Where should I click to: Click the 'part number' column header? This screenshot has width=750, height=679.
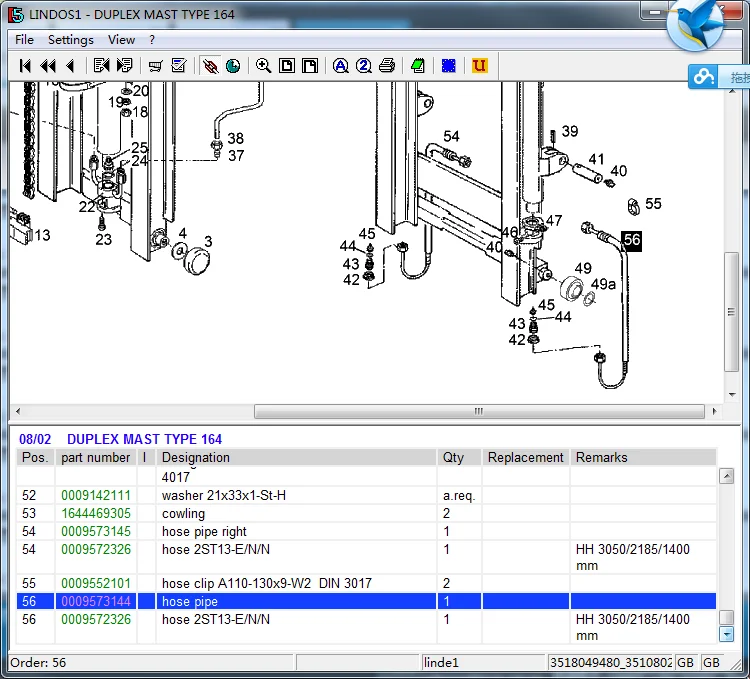pyautogui.click(x=96, y=458)
